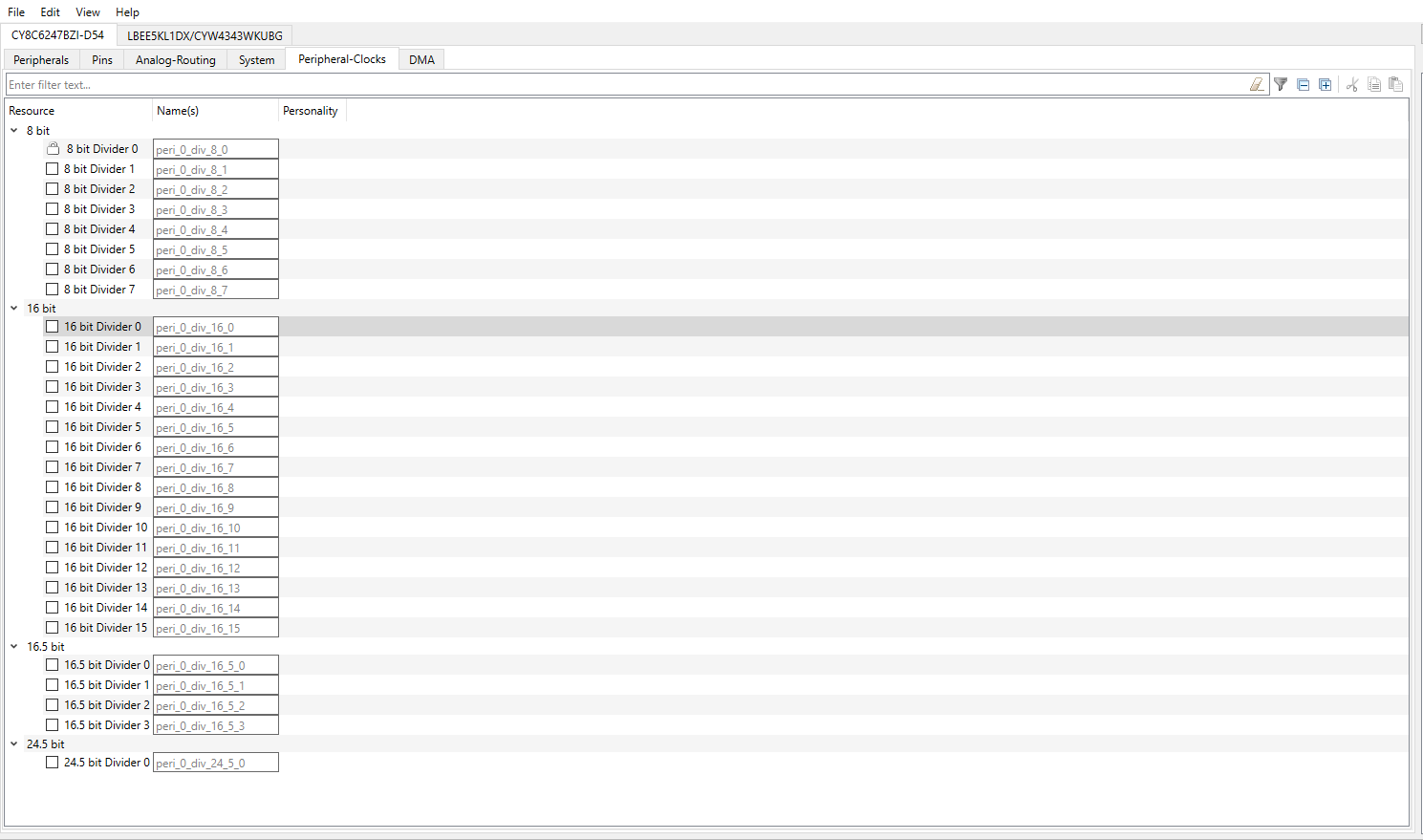Enable 24.5 bit Divider 0 checkbox

tap(53, 762)
